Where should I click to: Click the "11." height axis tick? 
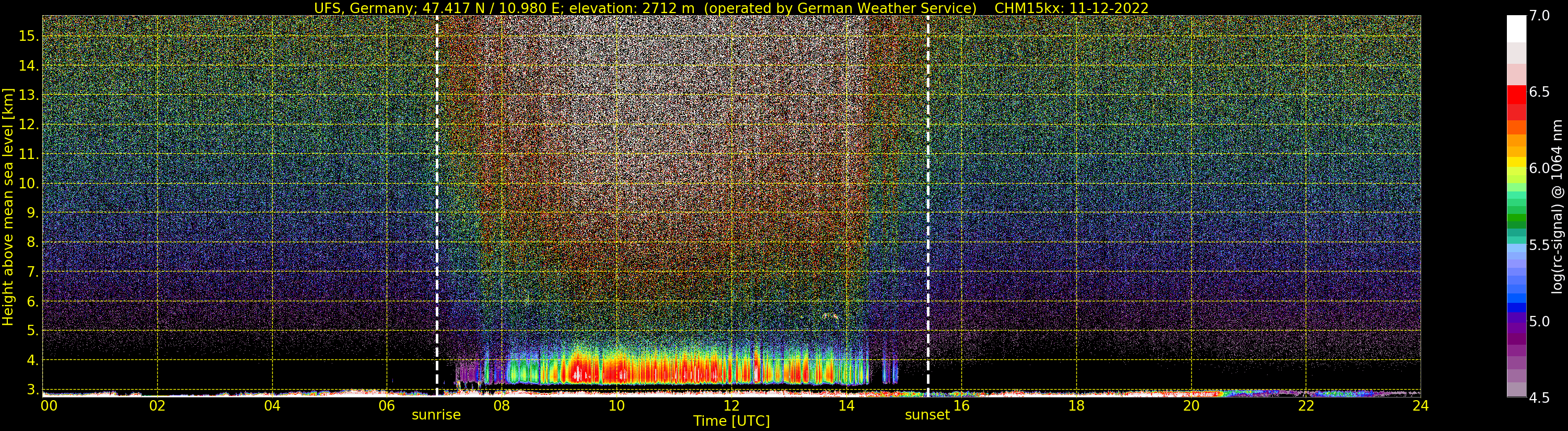tap(29, 154)
